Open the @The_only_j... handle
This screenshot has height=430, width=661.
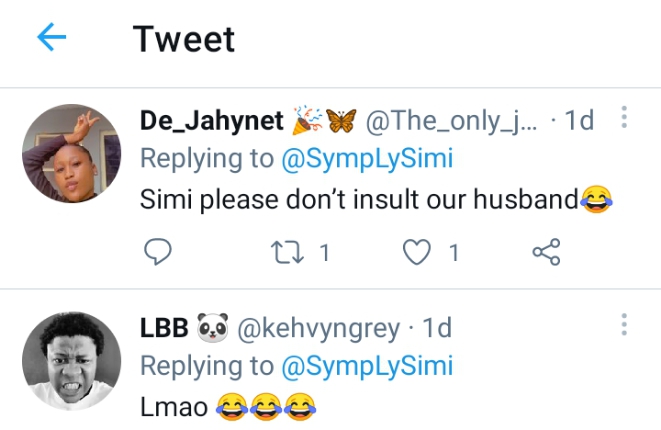[453, 121]
